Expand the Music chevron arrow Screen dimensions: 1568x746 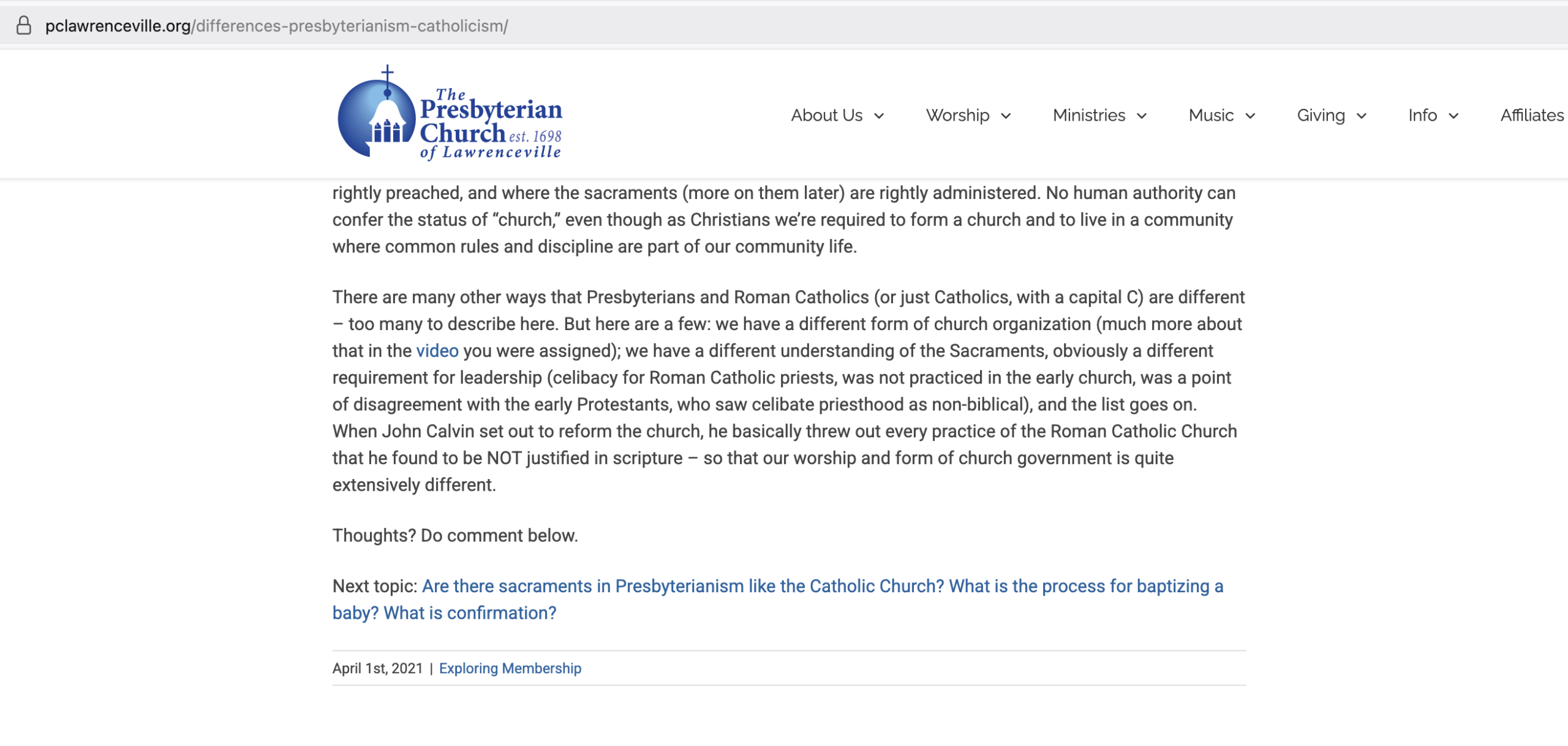[1250, 116]
